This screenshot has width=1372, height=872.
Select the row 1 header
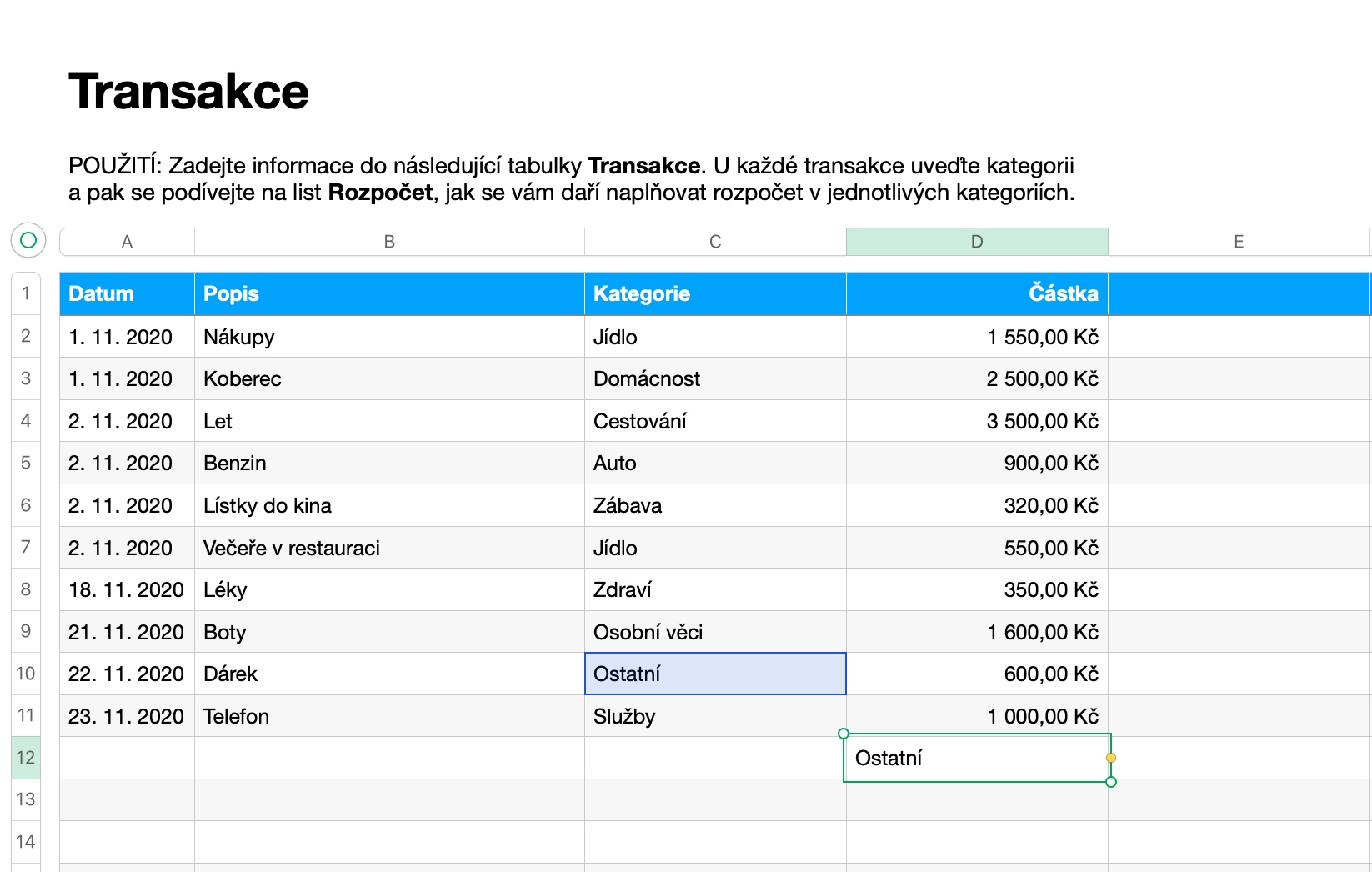click(x=26, y=293)
